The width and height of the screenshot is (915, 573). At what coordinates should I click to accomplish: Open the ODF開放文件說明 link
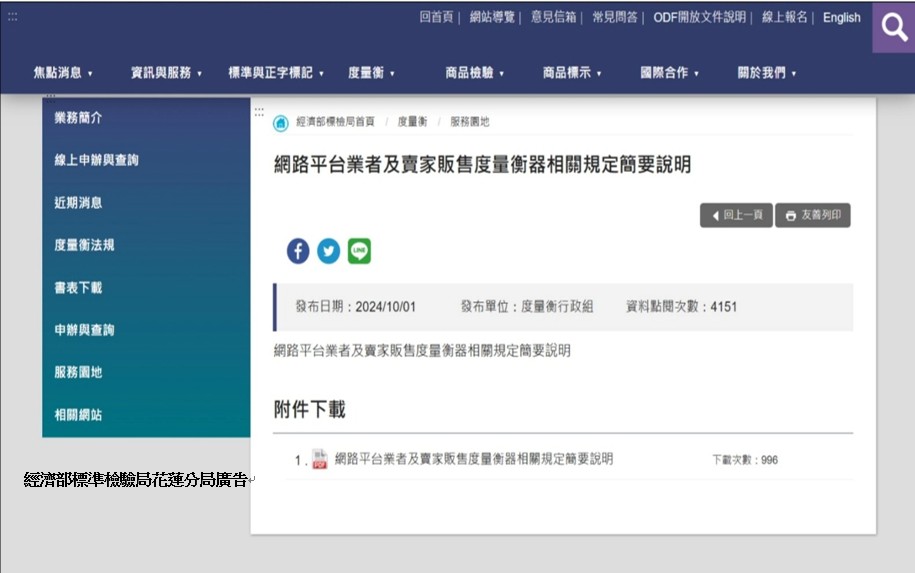pos(699,18)
